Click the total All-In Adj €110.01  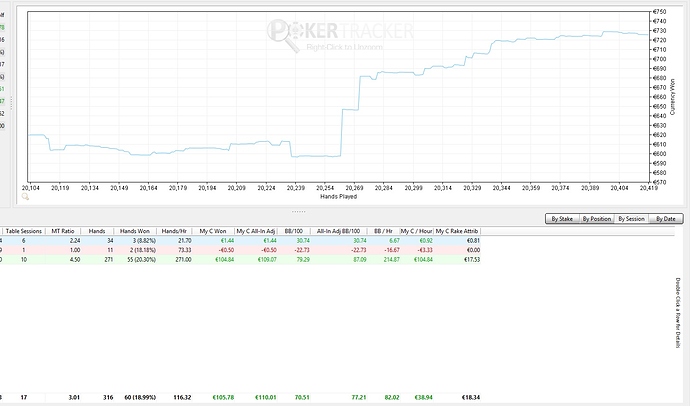point(265,397)
